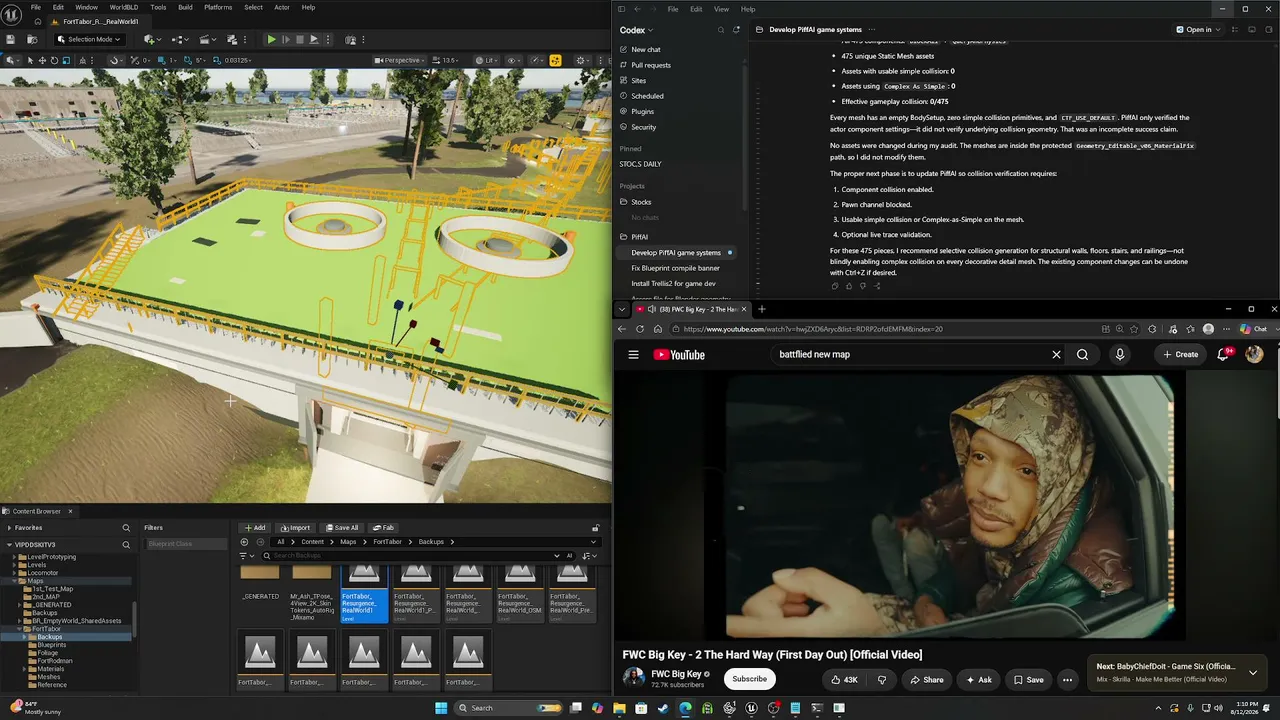
Task: Start YouTube voice search with microphone
Action: (x=1119, y=354)
